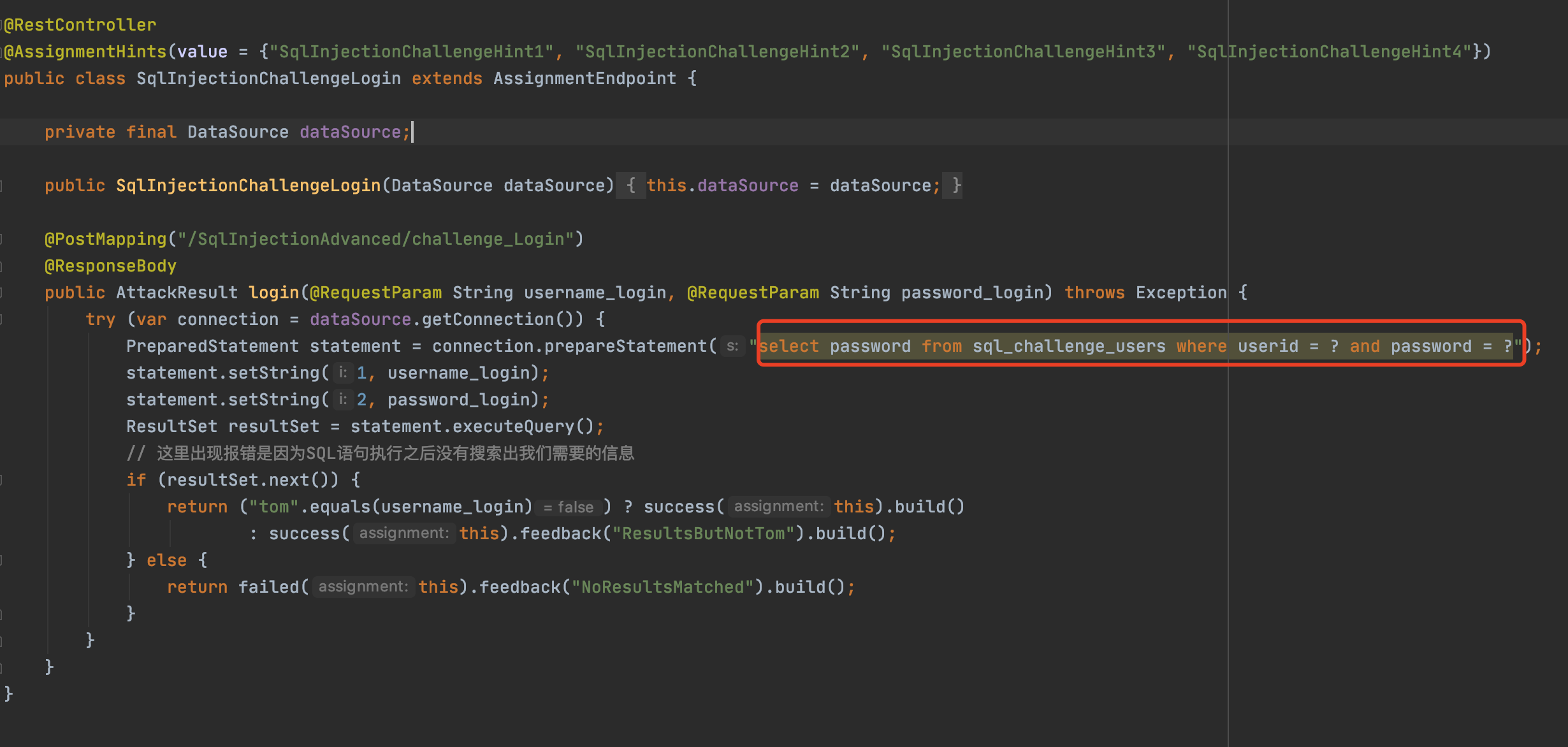Image resolution: width=1568 pixels, height=747 pixels.
Task: Click the "ResultsButNotTom" feedback string
Action: click(x=703, y=533)
